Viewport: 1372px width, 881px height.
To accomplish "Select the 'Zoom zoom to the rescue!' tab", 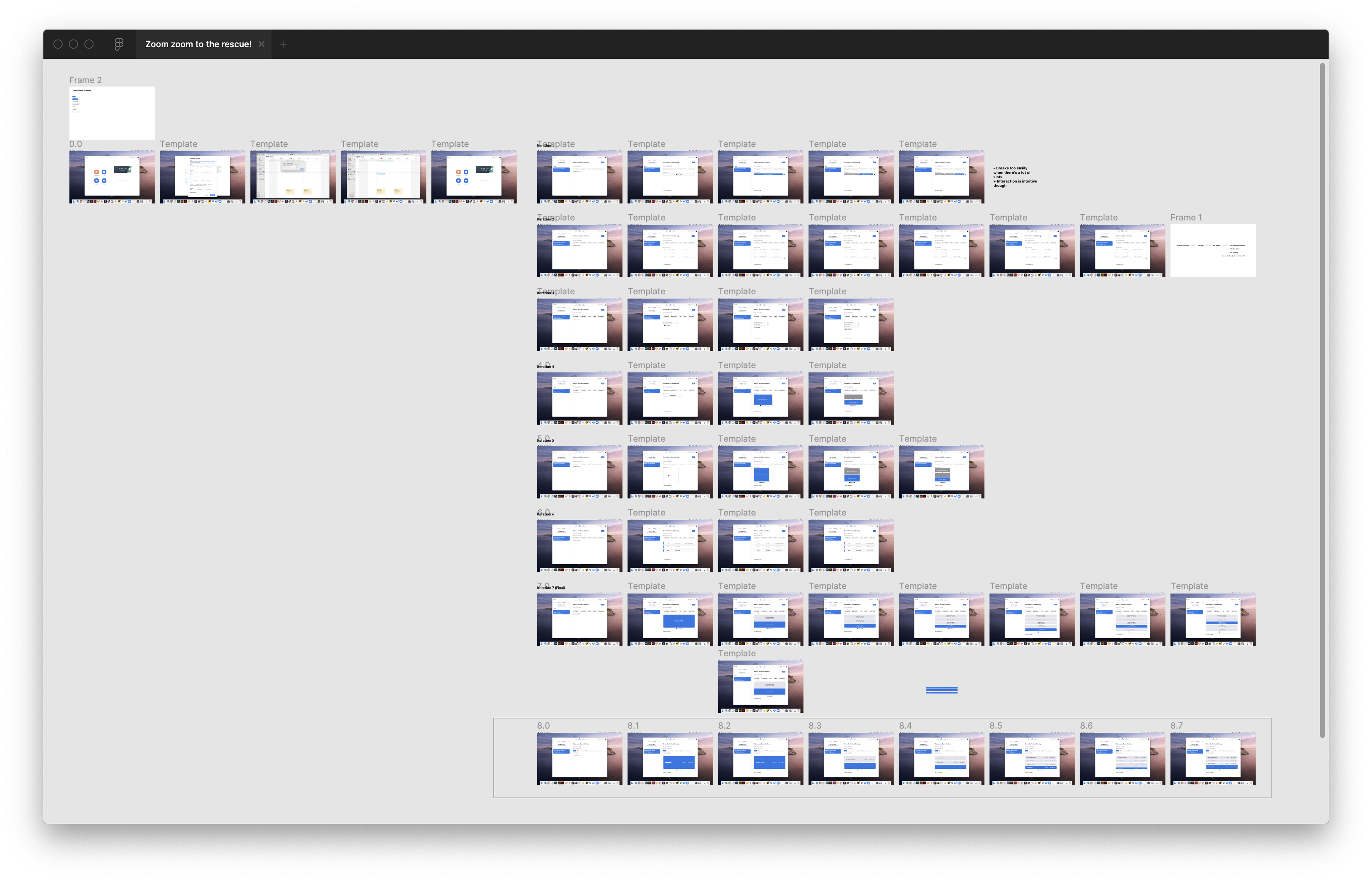I will [198, 44].
